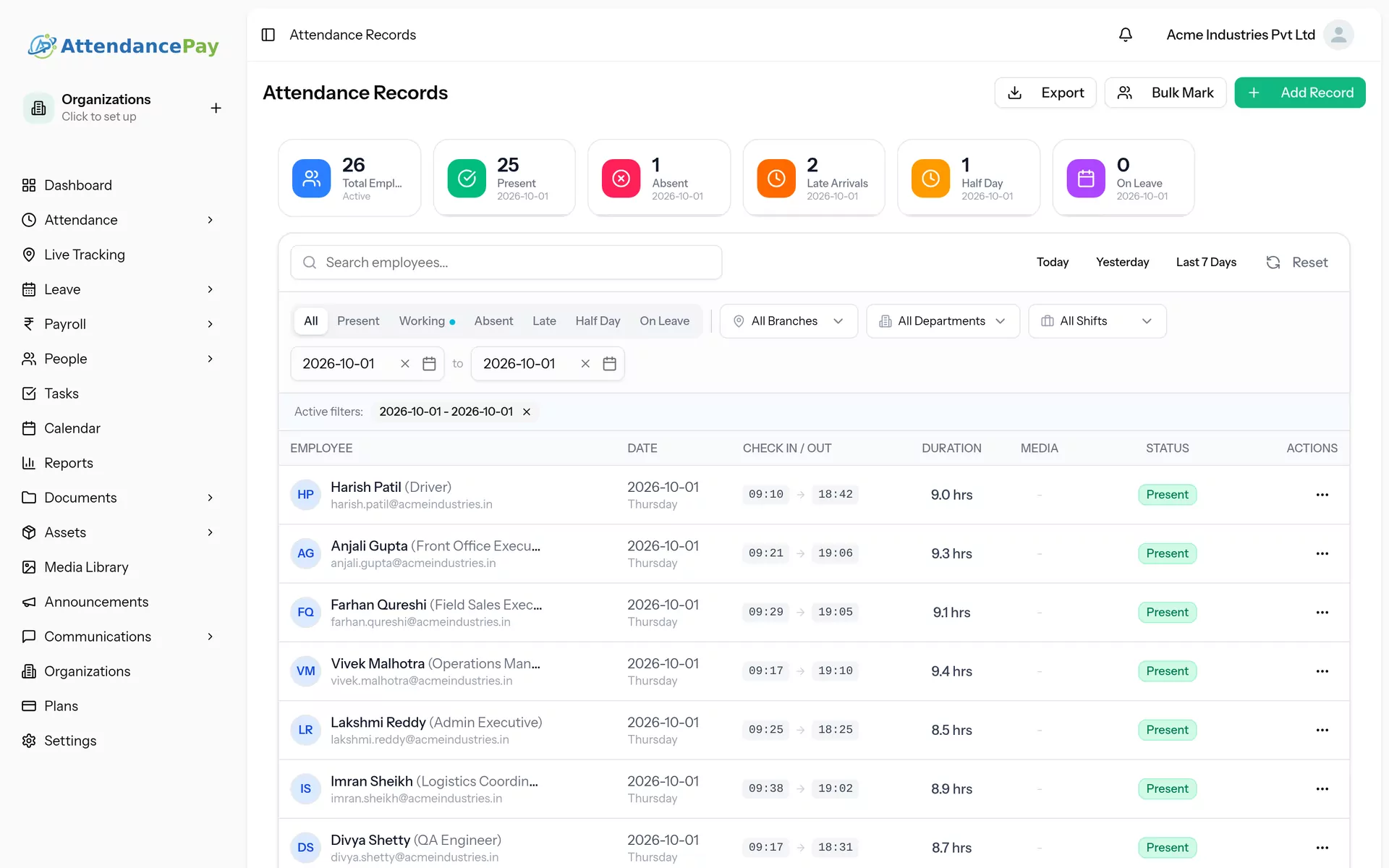Open end date calendar picker
This screenshot has height=868, width=1389.
point(610,364)
